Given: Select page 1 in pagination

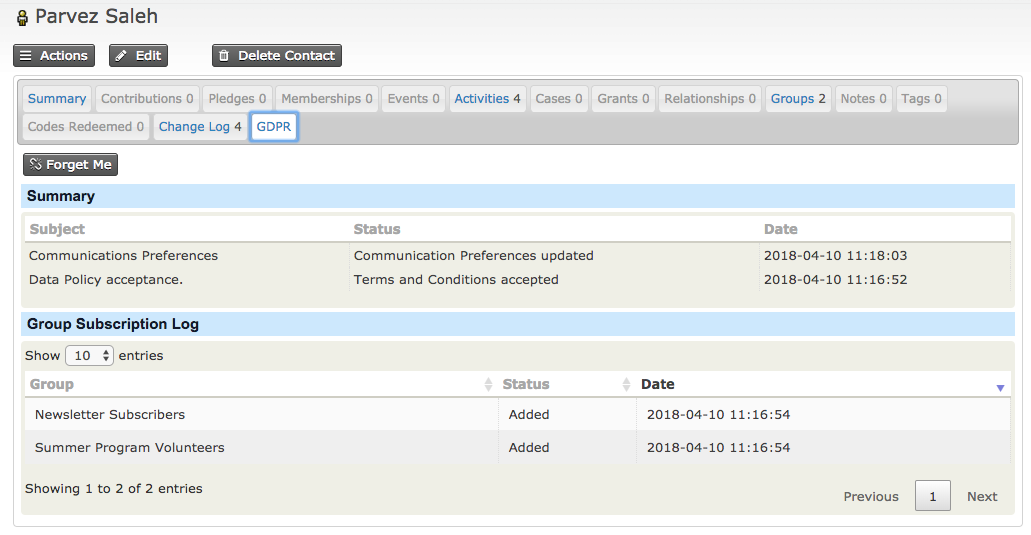Looking at the screenshot, I should pyautogui.click(x=932, y=496).
